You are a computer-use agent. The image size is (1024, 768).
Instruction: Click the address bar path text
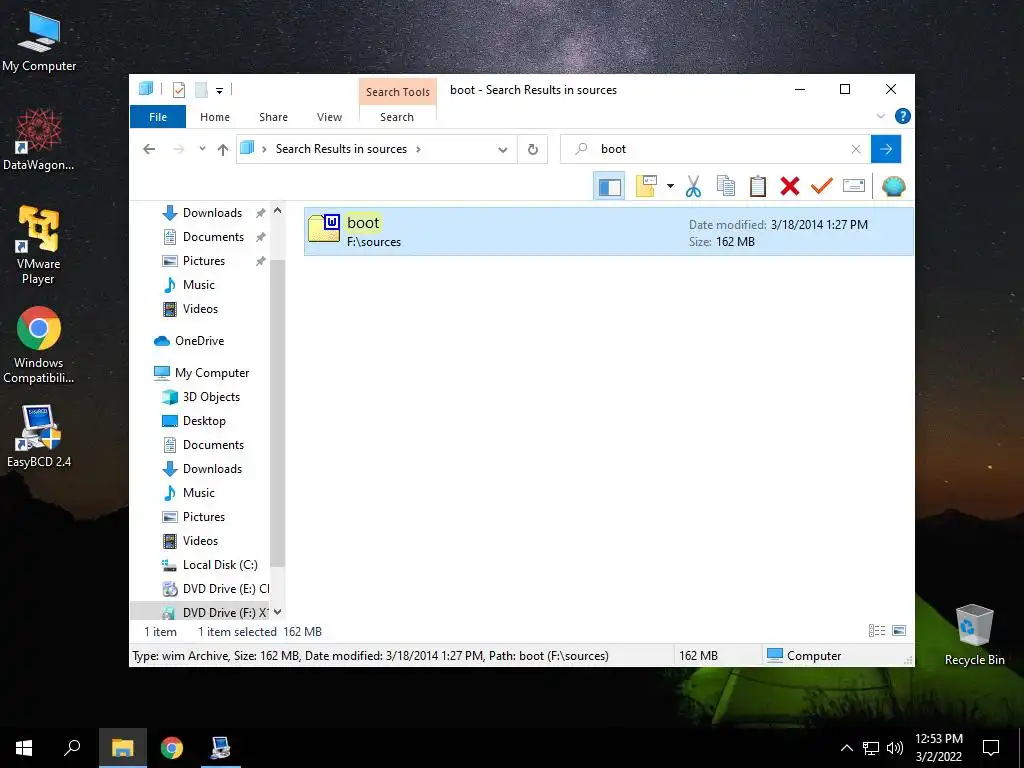coord(341,149)
